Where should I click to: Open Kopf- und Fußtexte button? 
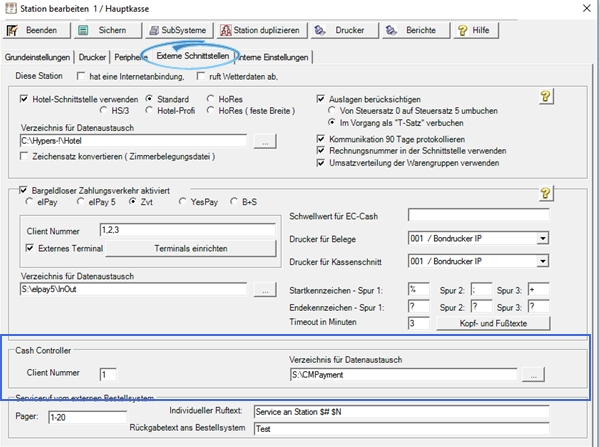pyautogui.click(x=493, y=323)
